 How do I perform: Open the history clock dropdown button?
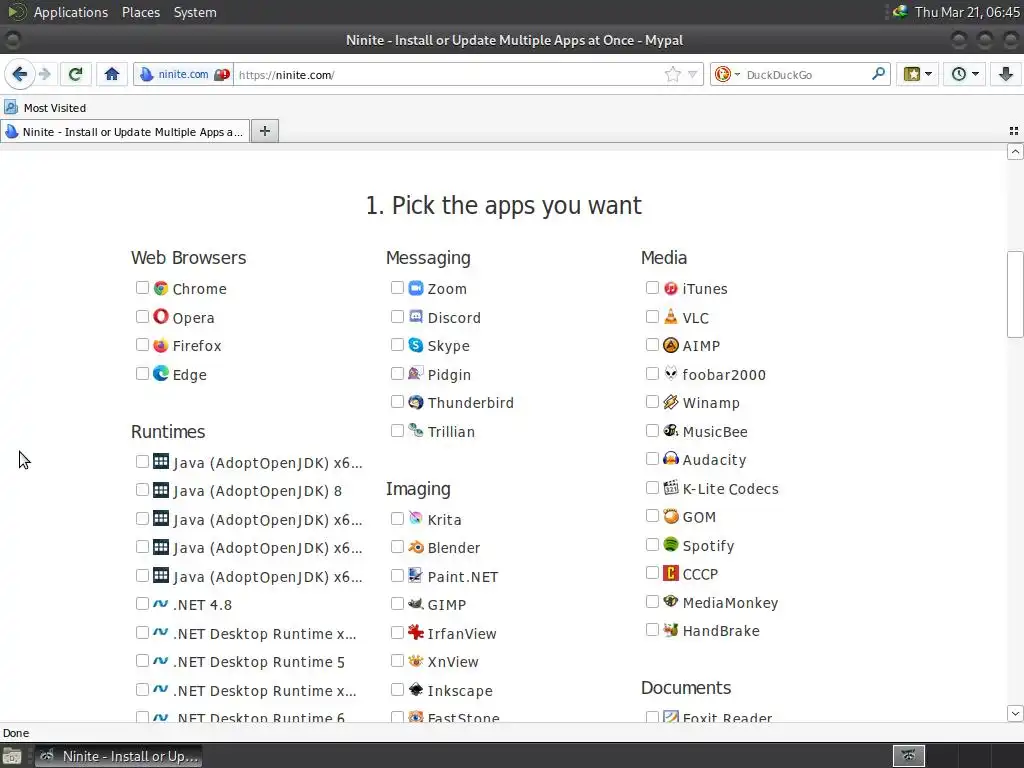pyautogui.click(x=965, y=74)
